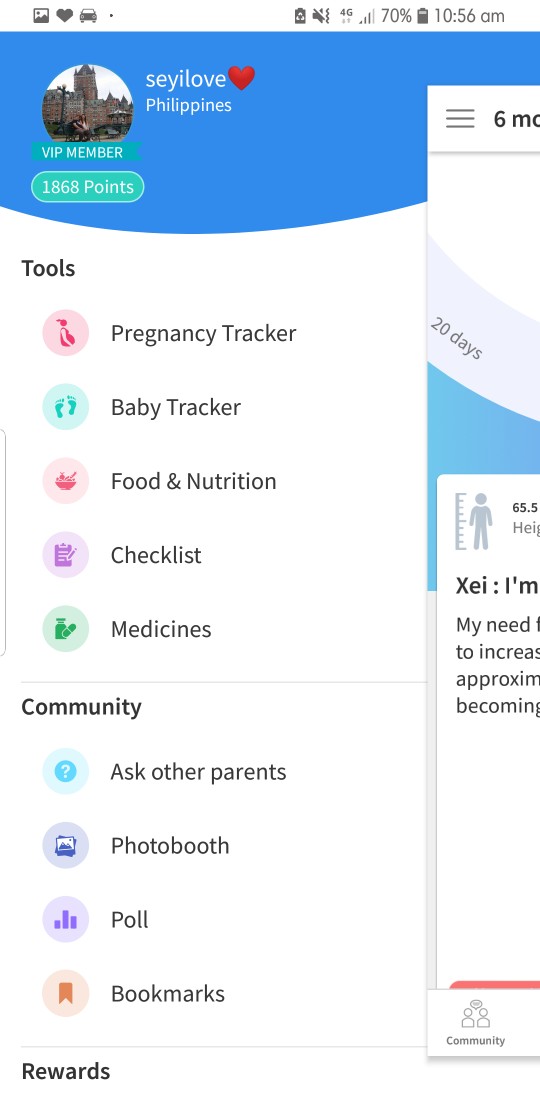Screen dimensions: 540x1110
Task: Open the Ask other parents label
Action: [x=198, y=772]
